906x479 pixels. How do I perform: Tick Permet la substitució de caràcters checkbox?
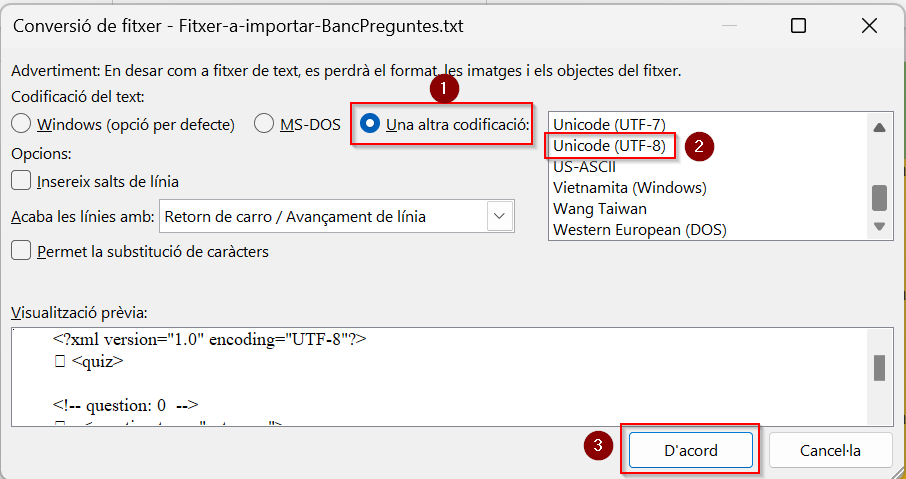tap(21, 251)
